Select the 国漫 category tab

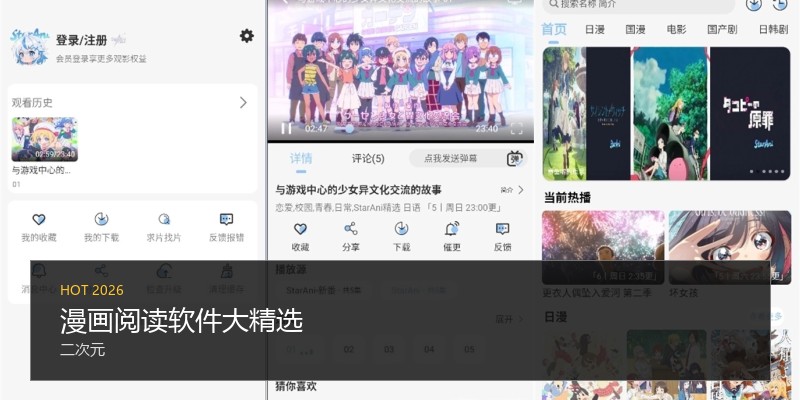tap(636, 29)
